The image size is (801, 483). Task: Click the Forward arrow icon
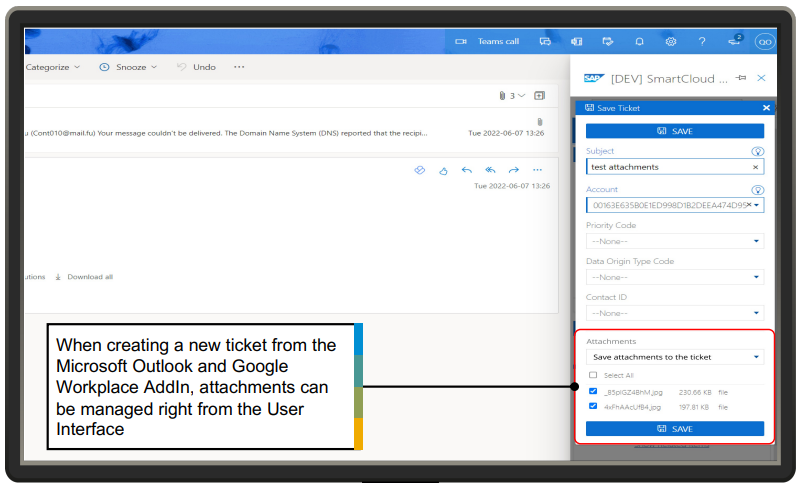coord(514,170)
